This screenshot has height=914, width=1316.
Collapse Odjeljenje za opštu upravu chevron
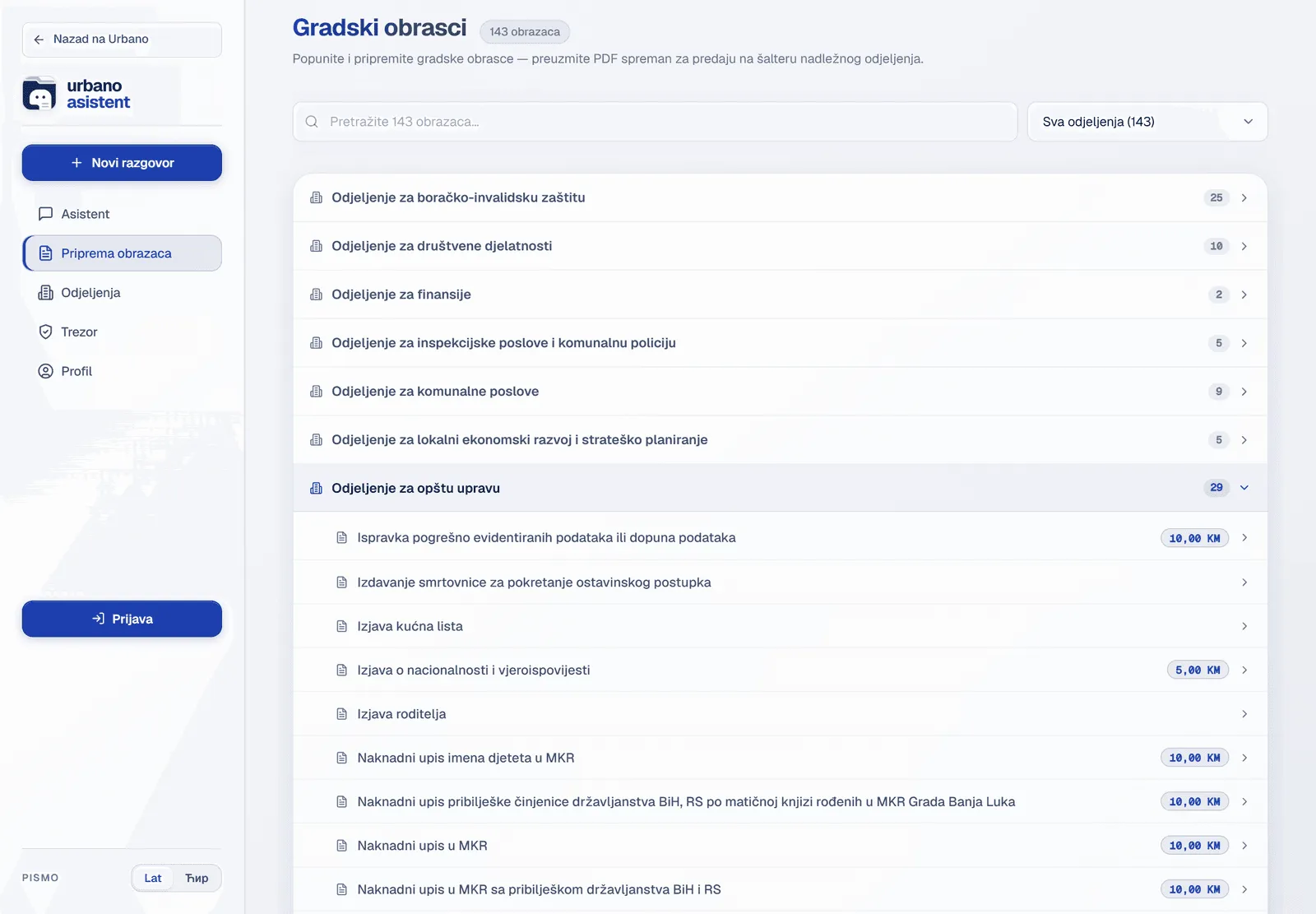click(x=1244, y=488)
